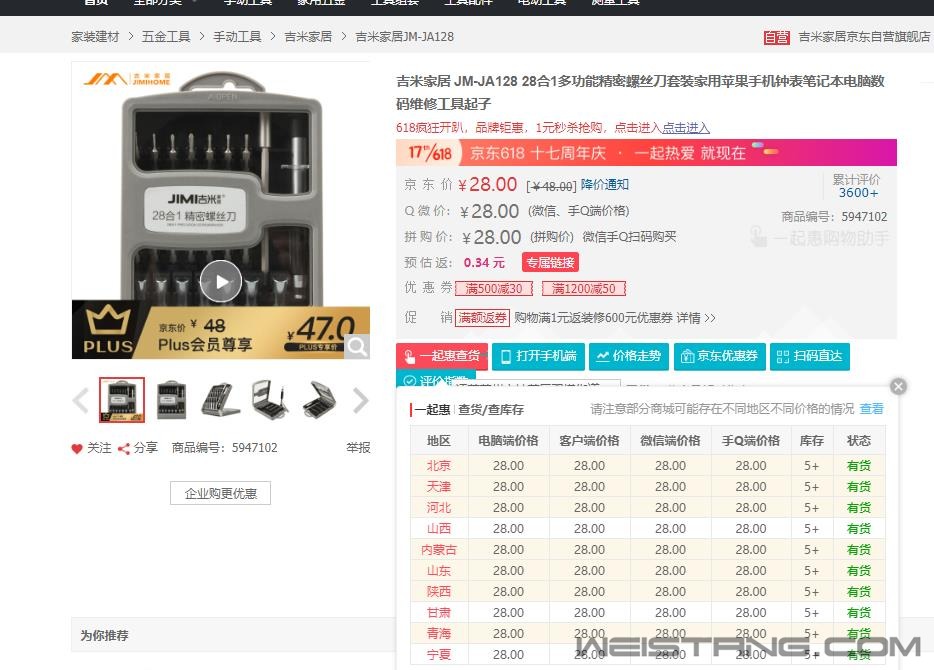This screenshot has height=670, width=934.
Task: Open the 吉米家居京东自营旗舰店 store link
Action: [x=864, y=37]
